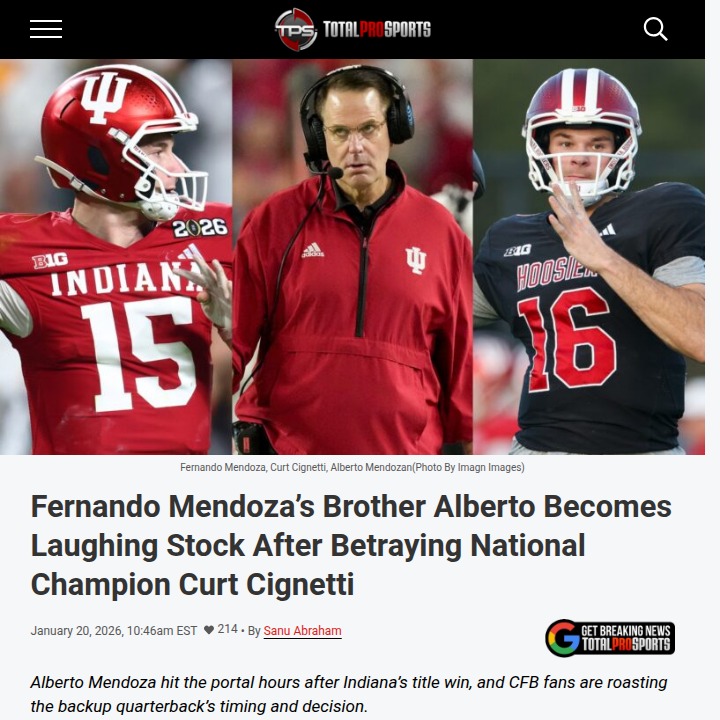Click the IU emblem on the coach's jacket
This screenshot has width=720, height=720.
416,260
